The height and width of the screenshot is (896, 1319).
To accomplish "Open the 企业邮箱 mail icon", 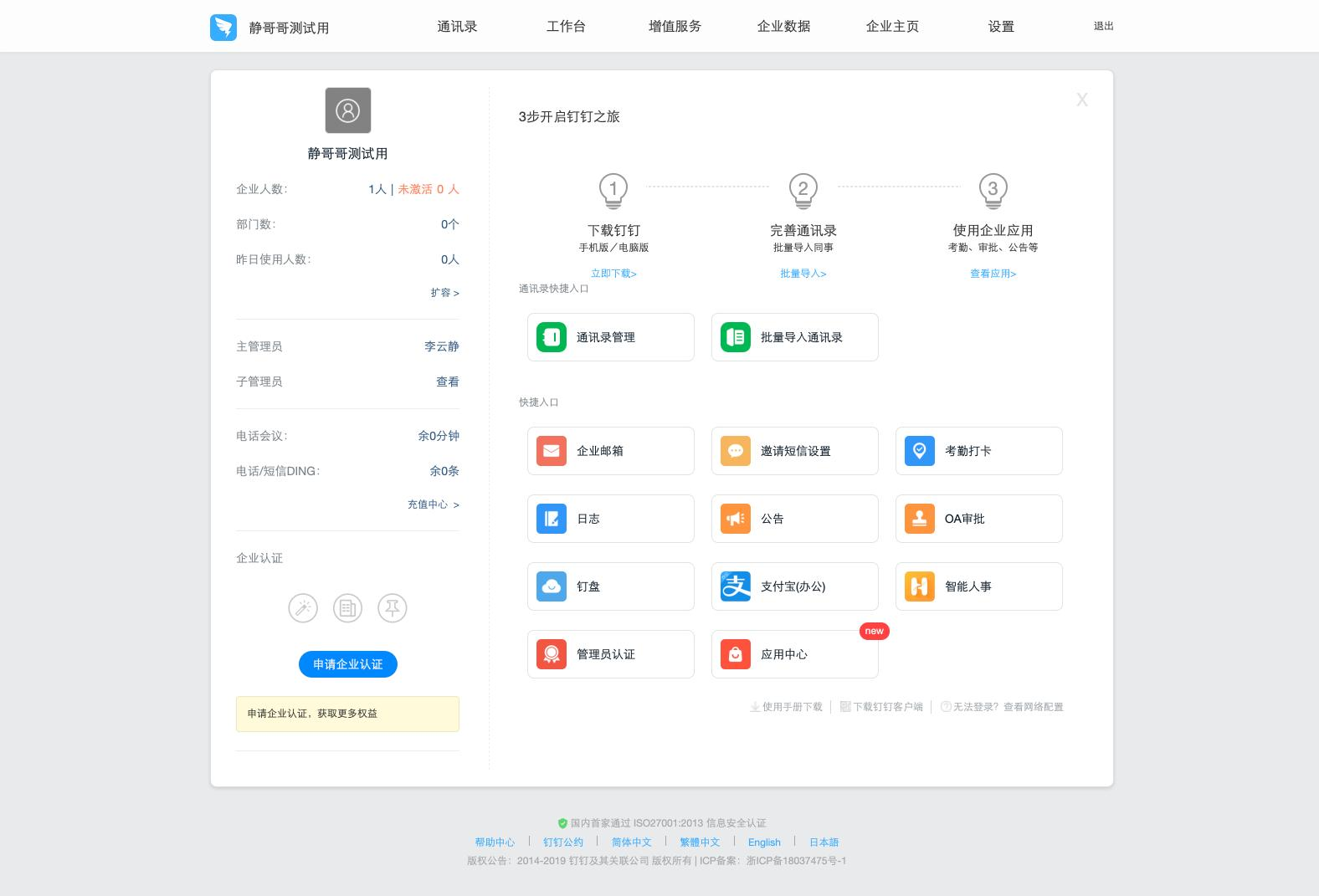I will (x=552, y=451).
